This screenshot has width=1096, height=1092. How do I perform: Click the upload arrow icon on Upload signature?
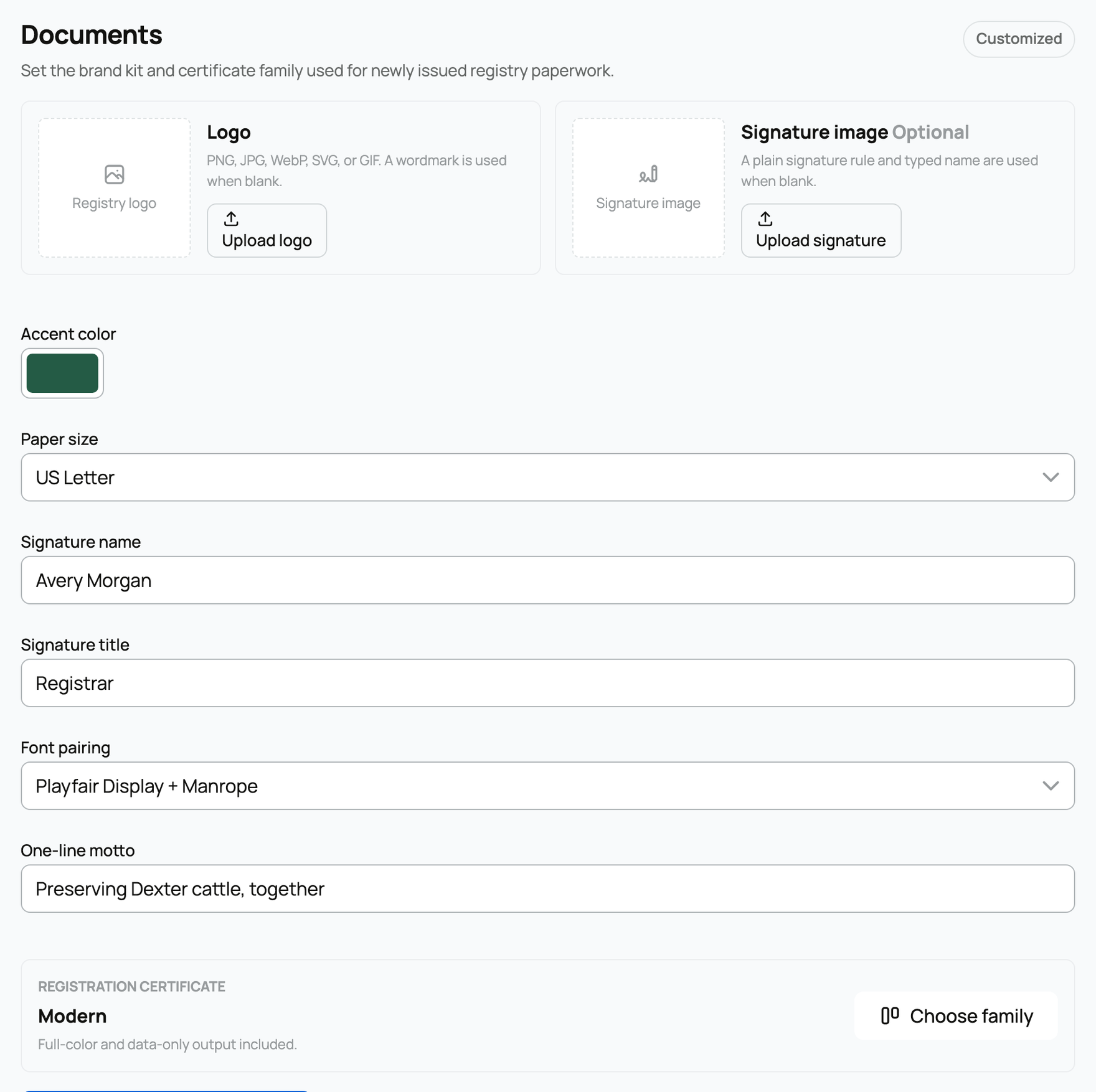(765, 219)
